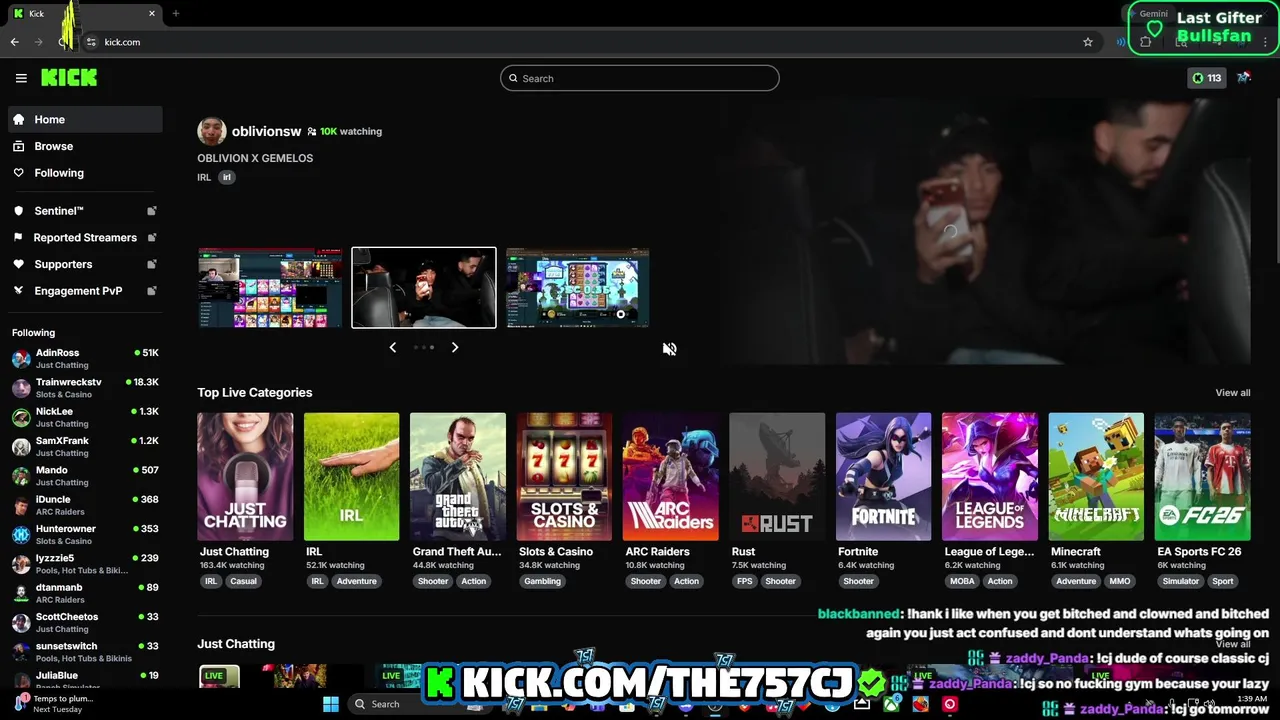Select the highlighted middle featured stream thumbnail
Screen dimensions: 1280x720
click(x=424, y=288)
